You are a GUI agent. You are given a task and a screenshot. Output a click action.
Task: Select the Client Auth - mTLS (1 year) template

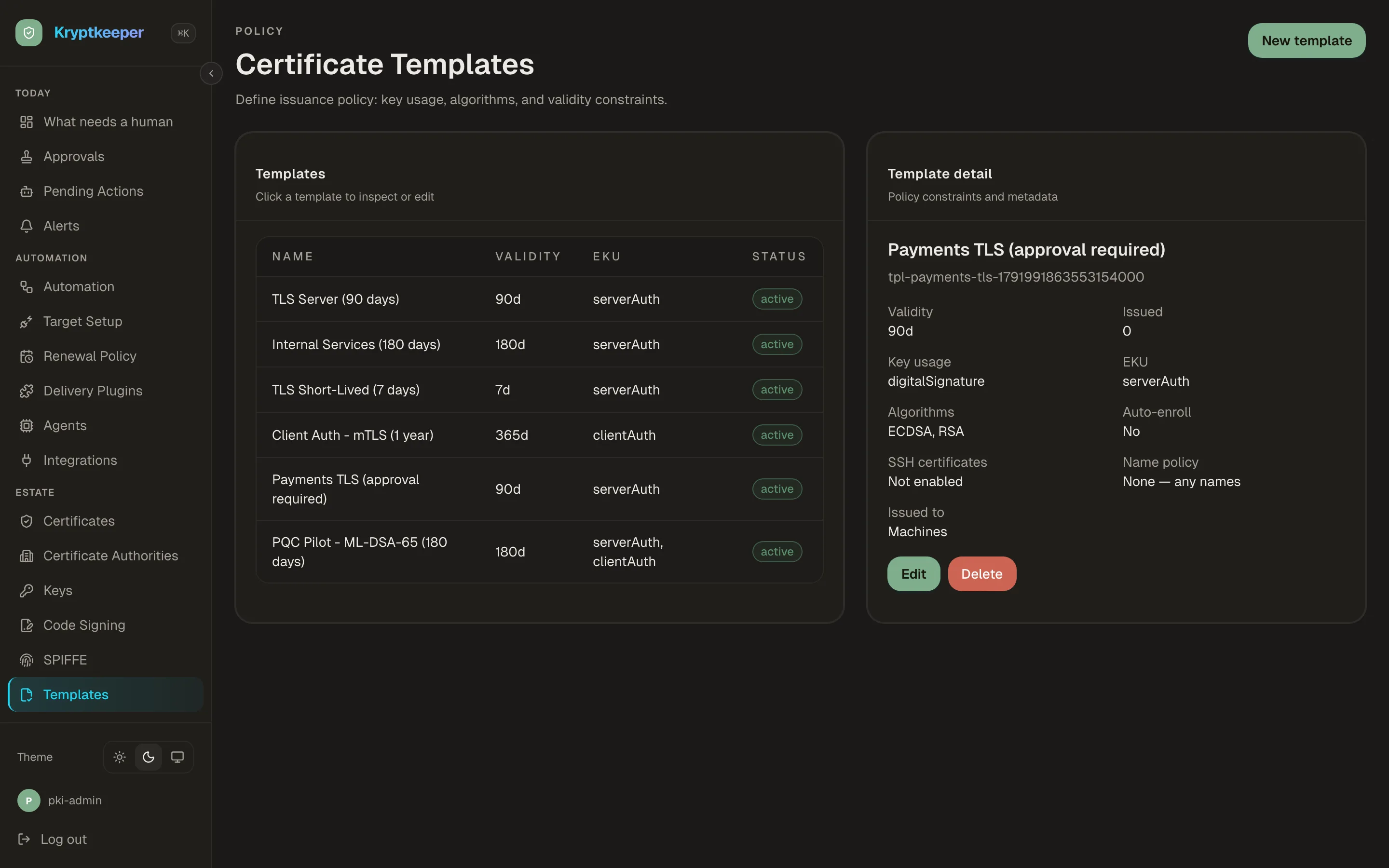tap(539, 435)
